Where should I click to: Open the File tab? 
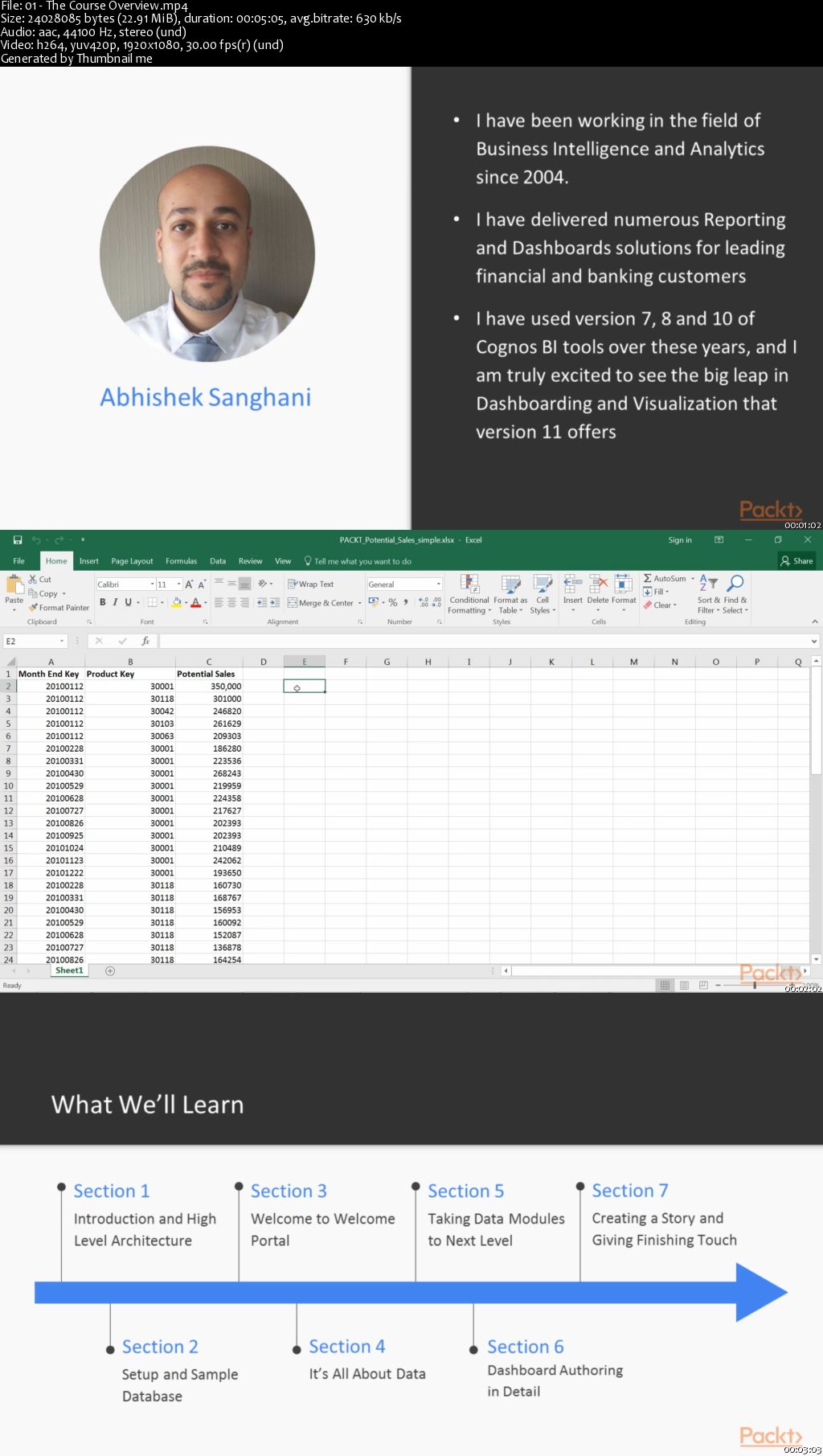pos(18,561)
